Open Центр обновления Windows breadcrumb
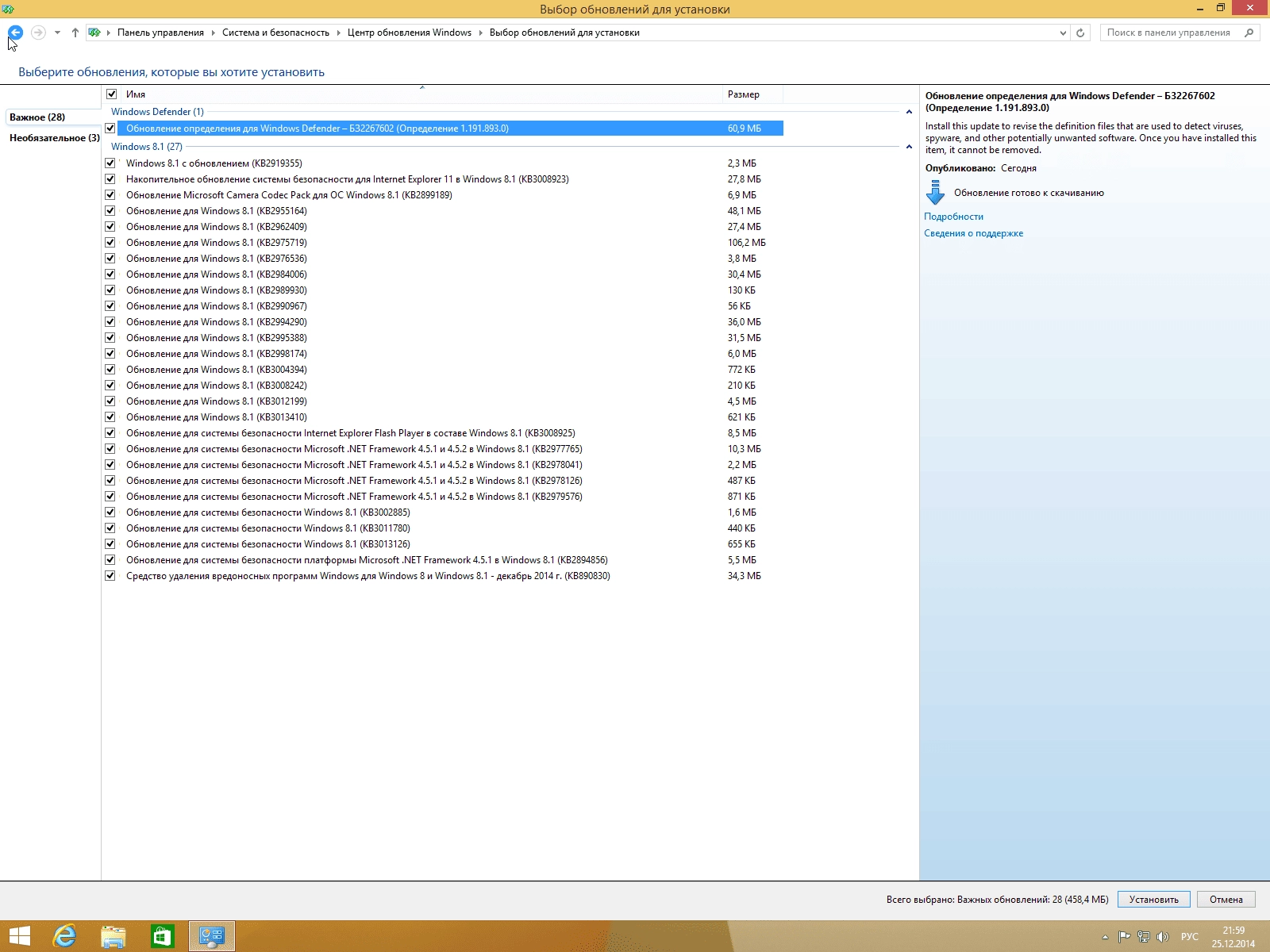 [x=409, y=33]
